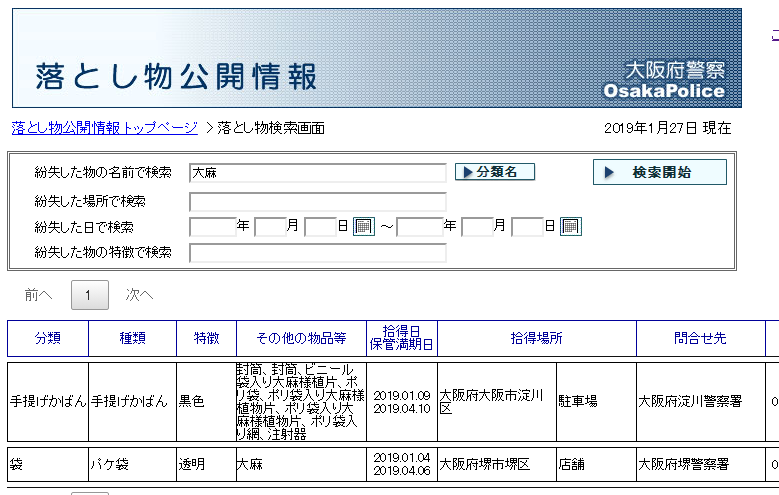779x495 pixels.
Task: Click the 落とし物公開情報 banner title
Action: 176,77
